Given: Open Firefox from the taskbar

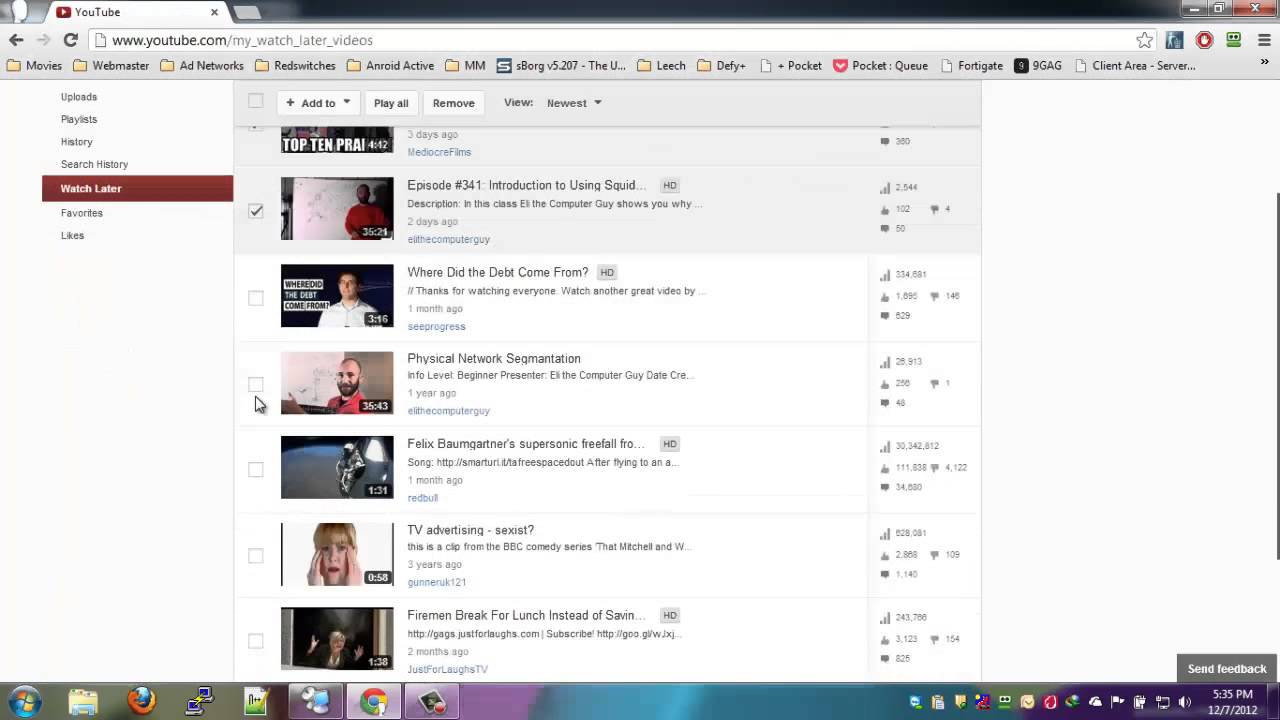Looking at the screenshot, I should (x=141, y=701).
